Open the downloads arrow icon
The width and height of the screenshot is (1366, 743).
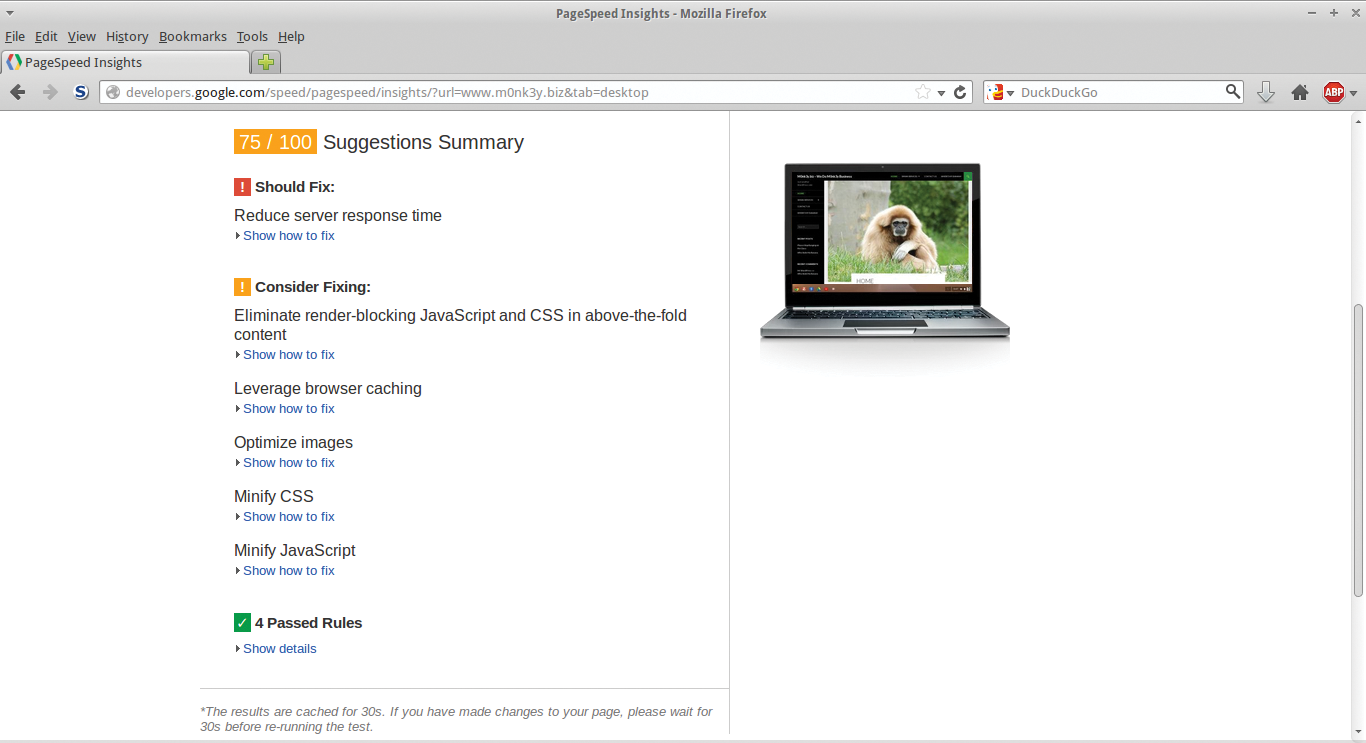[1265, 92]
